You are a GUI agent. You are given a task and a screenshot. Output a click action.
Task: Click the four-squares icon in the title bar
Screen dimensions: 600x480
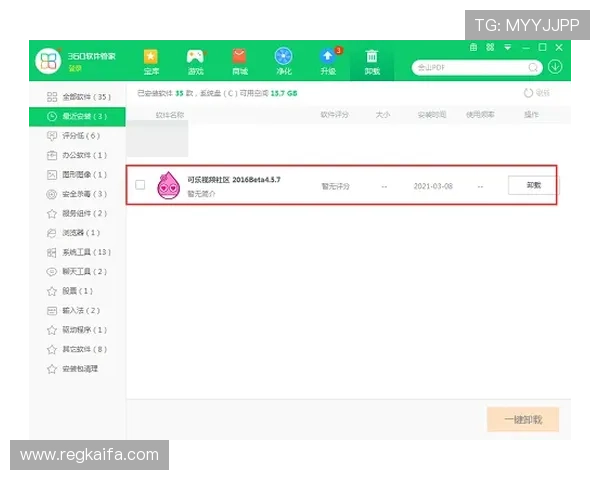tap(490, 47)
